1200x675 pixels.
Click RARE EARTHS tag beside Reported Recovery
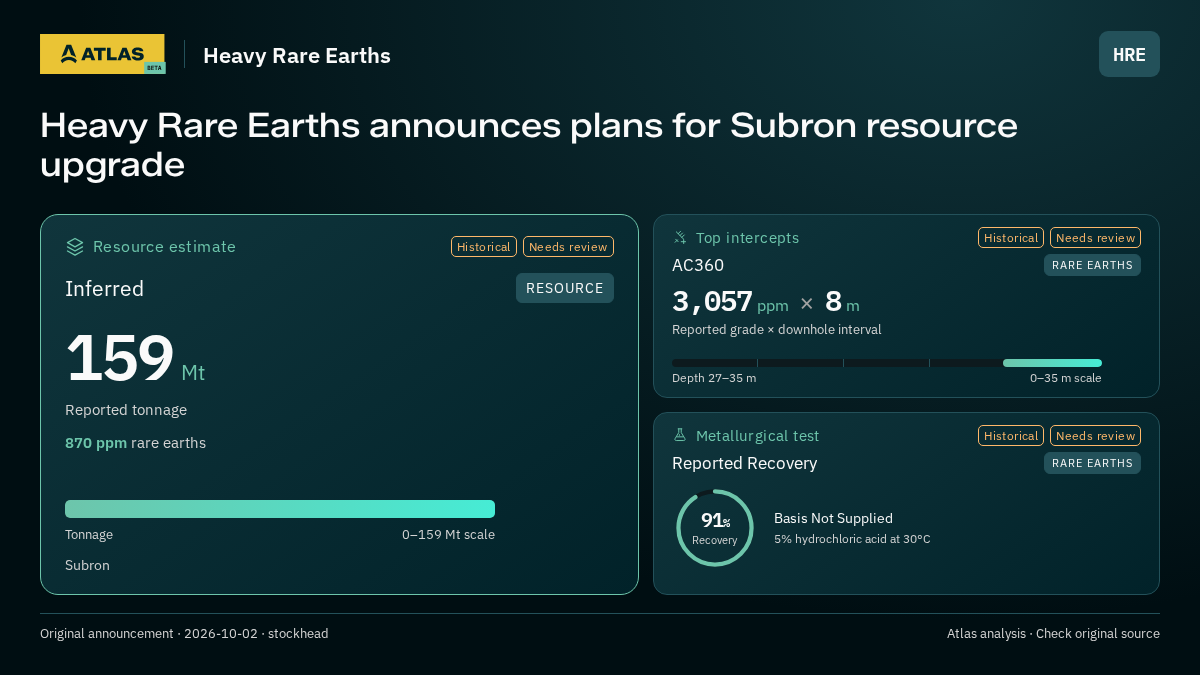pyautogui.click(x=1092, y=463)
